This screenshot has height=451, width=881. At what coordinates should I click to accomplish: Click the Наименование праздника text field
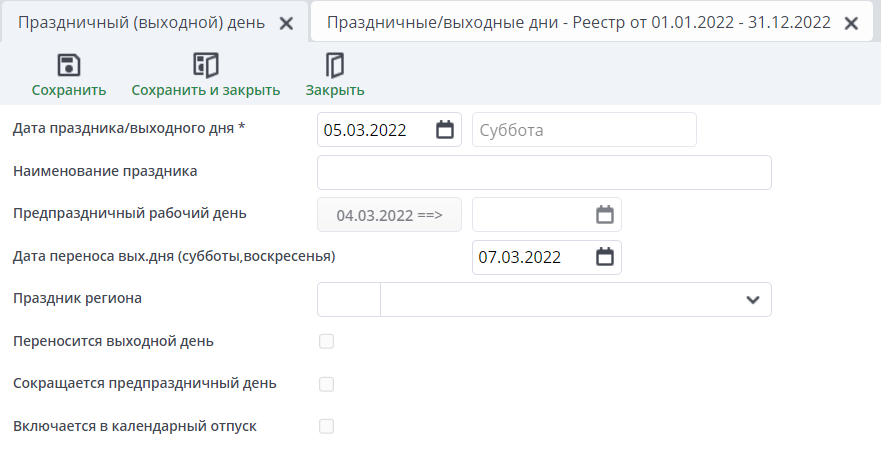click(x=544, y=172)
